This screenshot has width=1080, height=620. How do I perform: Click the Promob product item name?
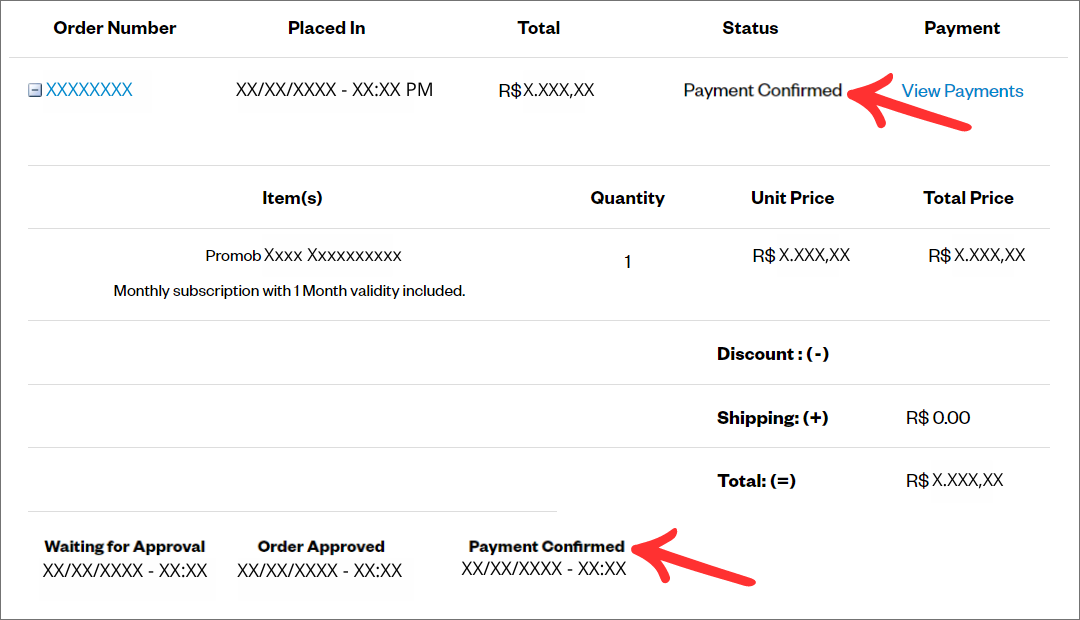coord(303,256)
